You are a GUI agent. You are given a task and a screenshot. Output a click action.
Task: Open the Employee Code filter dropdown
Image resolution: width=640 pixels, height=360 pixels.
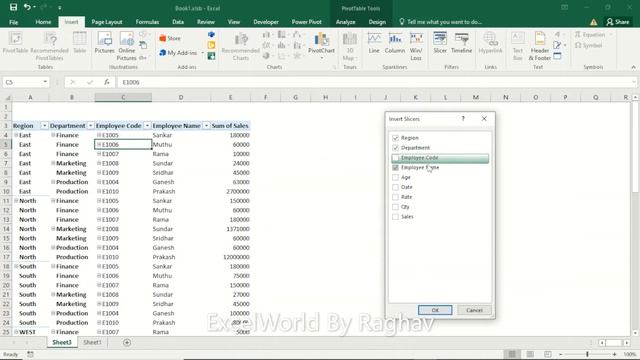click(x=147, y=126)
